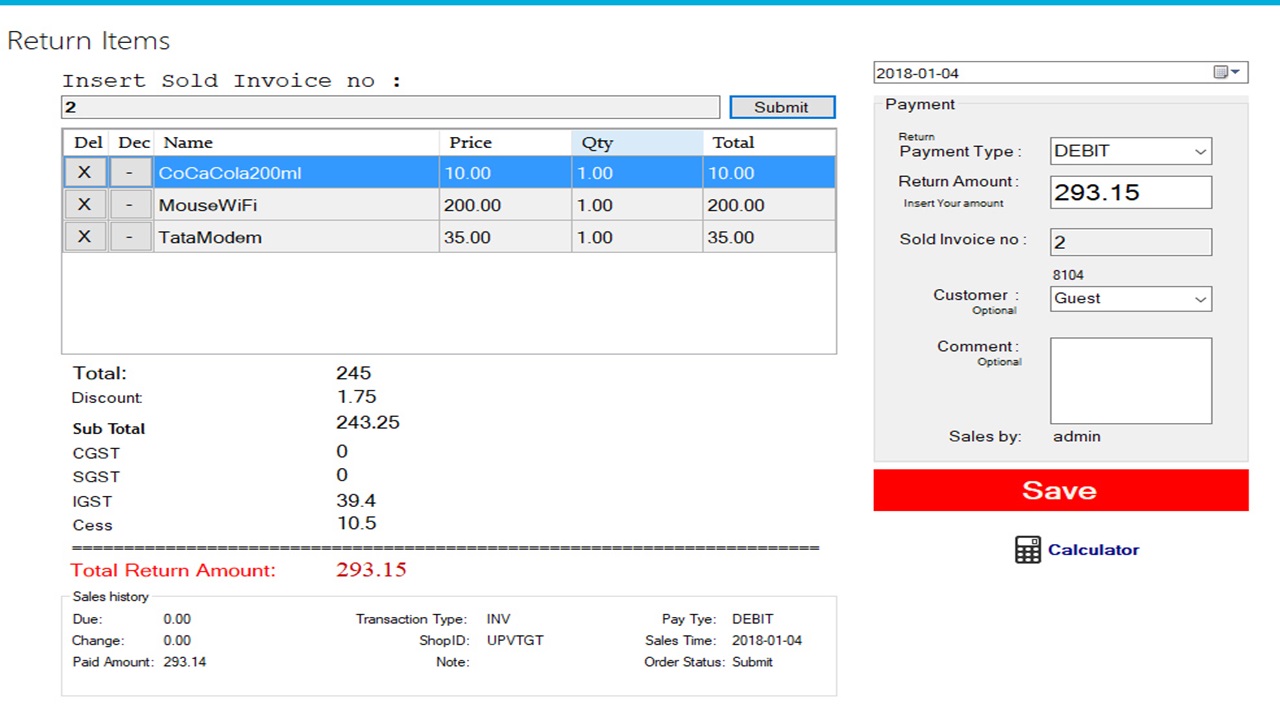Focus the Return Amount field
Screen dimensions: 1280x720
point(1130,192)
